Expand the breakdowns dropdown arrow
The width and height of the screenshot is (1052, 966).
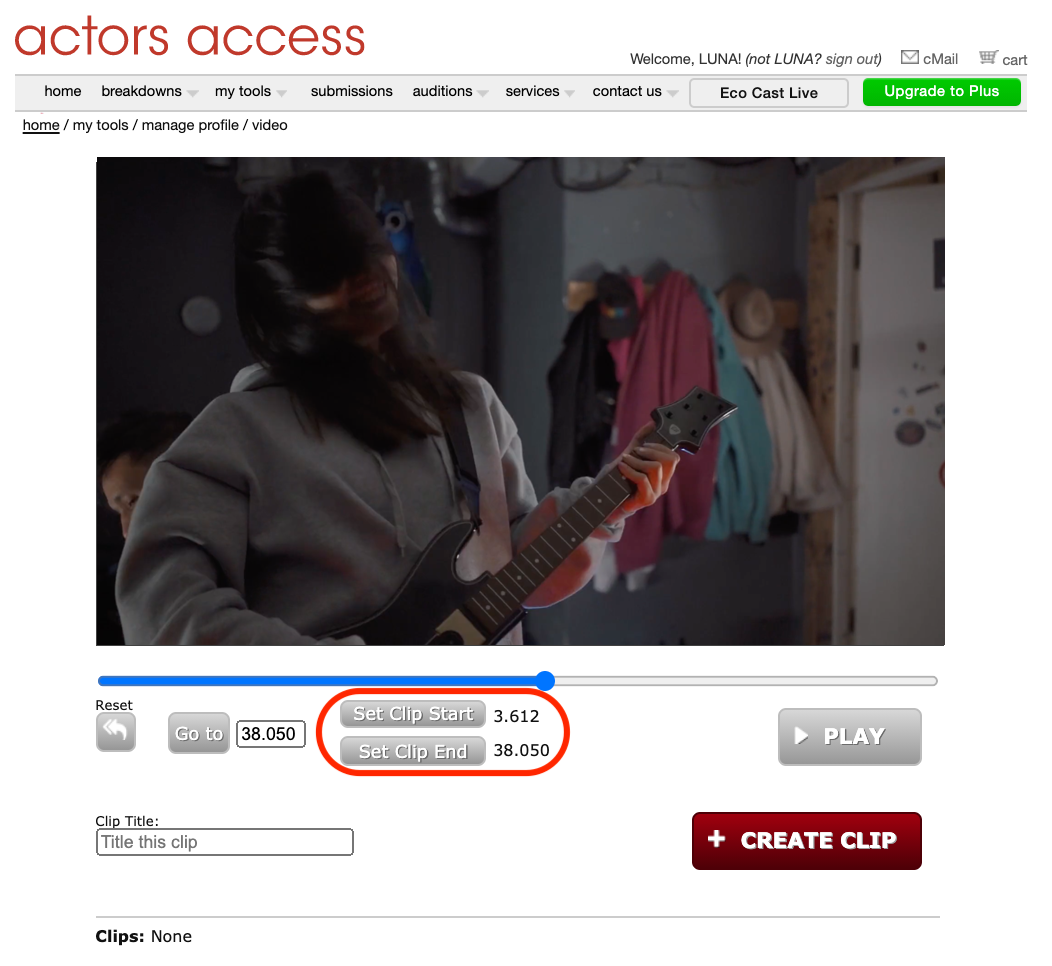(x=193, y=93)
